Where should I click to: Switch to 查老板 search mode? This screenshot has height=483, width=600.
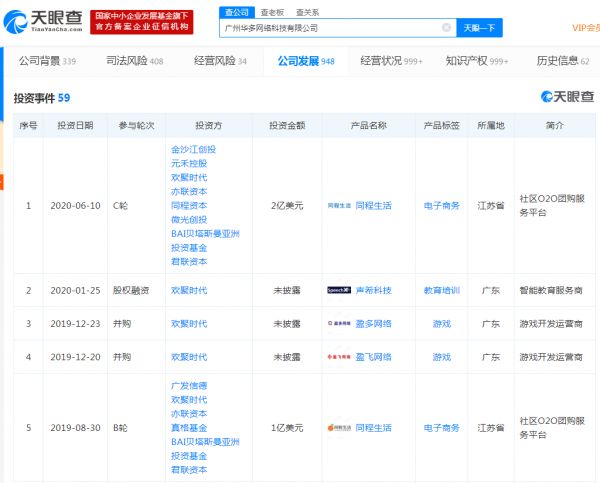[271, 12]
